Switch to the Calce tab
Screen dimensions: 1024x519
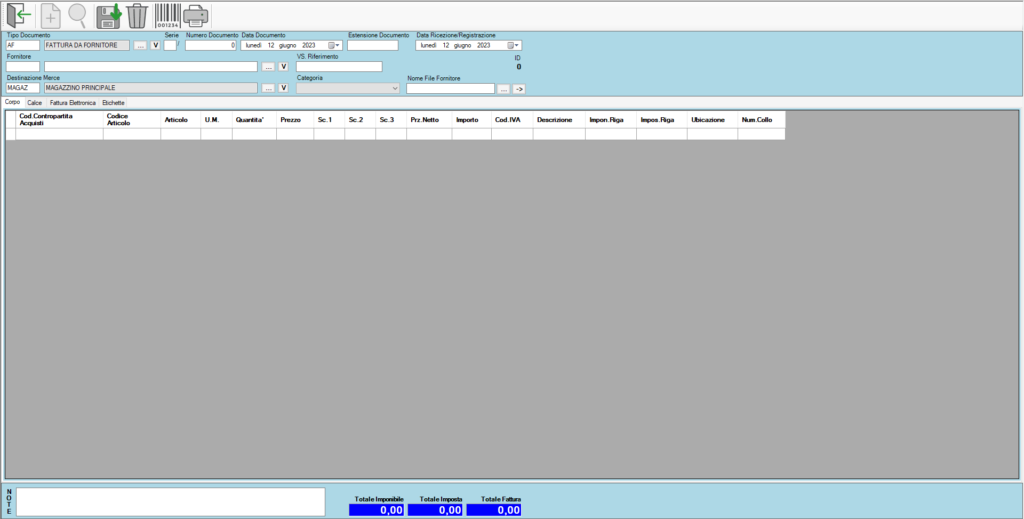pyautogui.click(x=34, y=102)
